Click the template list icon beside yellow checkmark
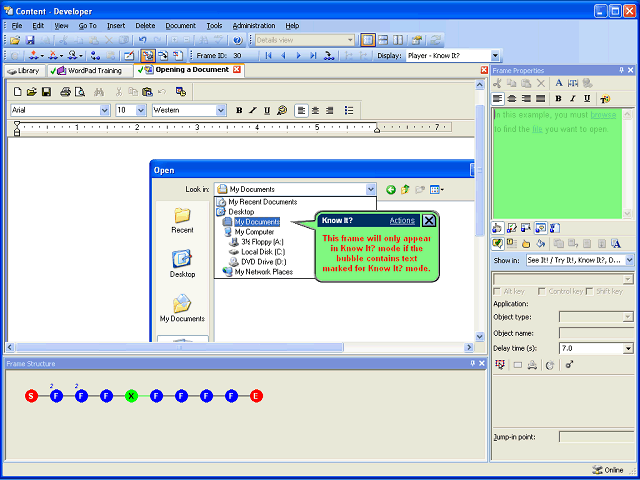 point(511,244)
